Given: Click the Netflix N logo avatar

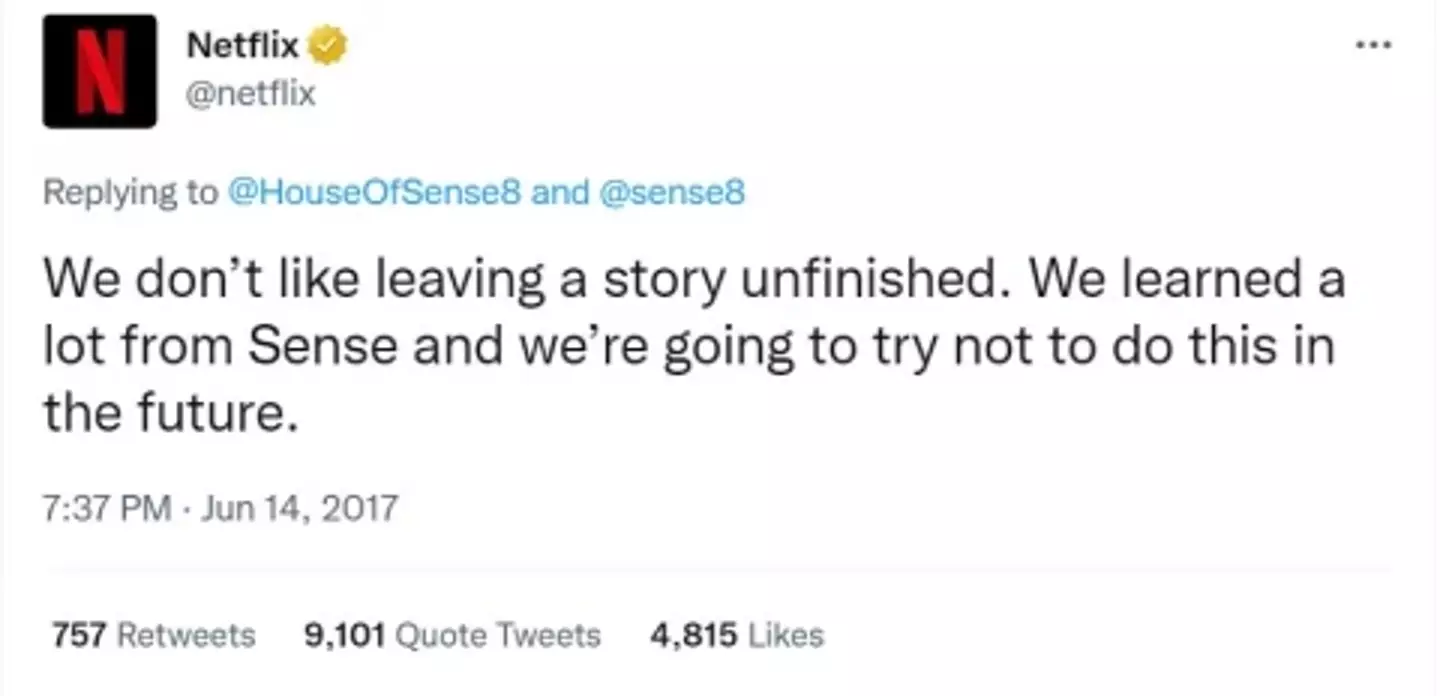Looking at the screenshot, I should click(x=99, y=71).
